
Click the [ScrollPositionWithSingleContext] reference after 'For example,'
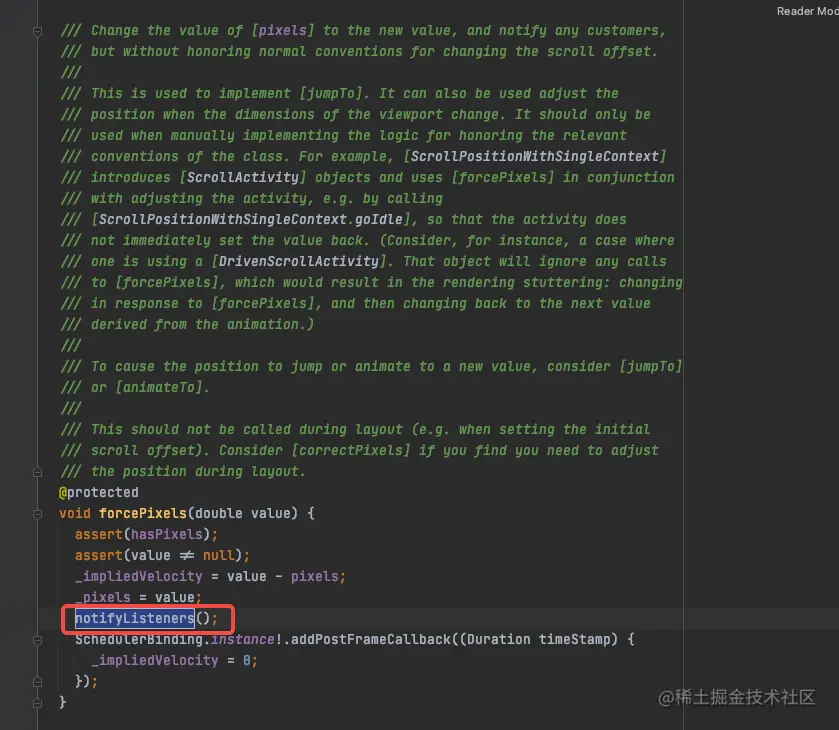(x=535, y=156)
